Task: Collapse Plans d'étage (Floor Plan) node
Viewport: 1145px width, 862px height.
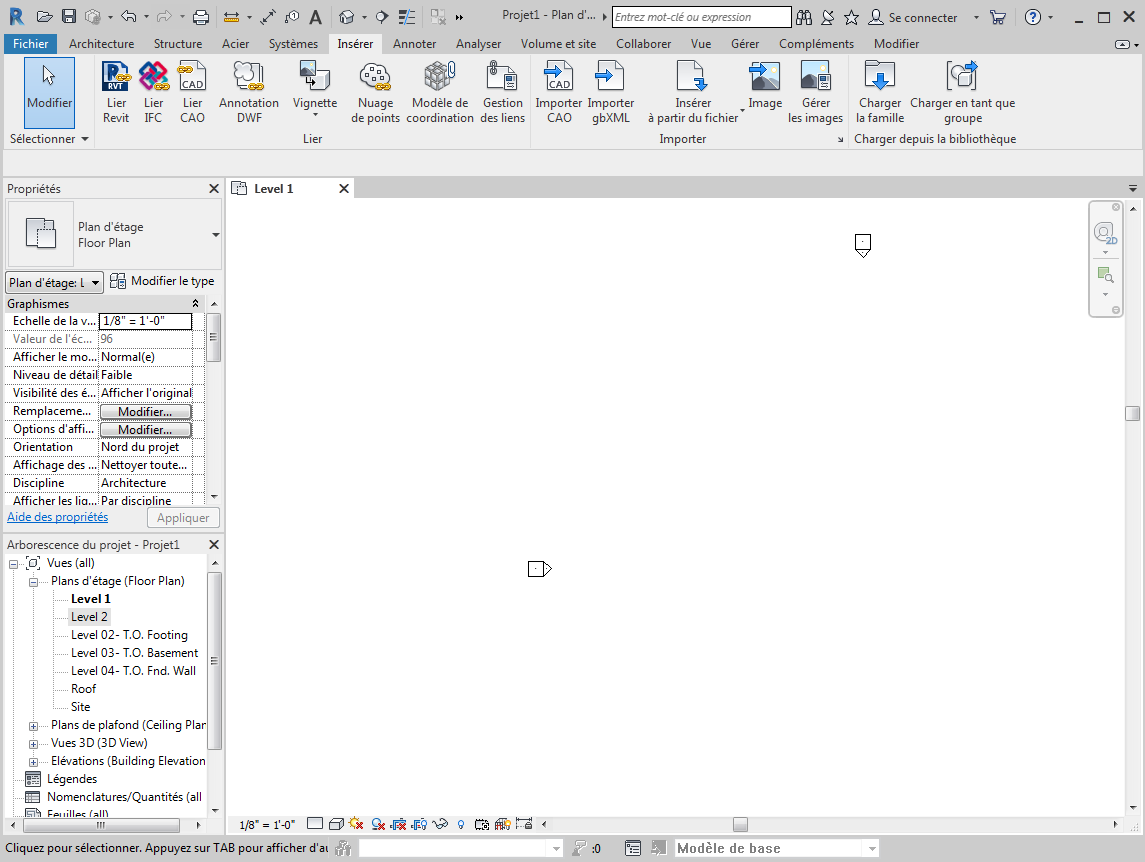Action: coord(34,582)
